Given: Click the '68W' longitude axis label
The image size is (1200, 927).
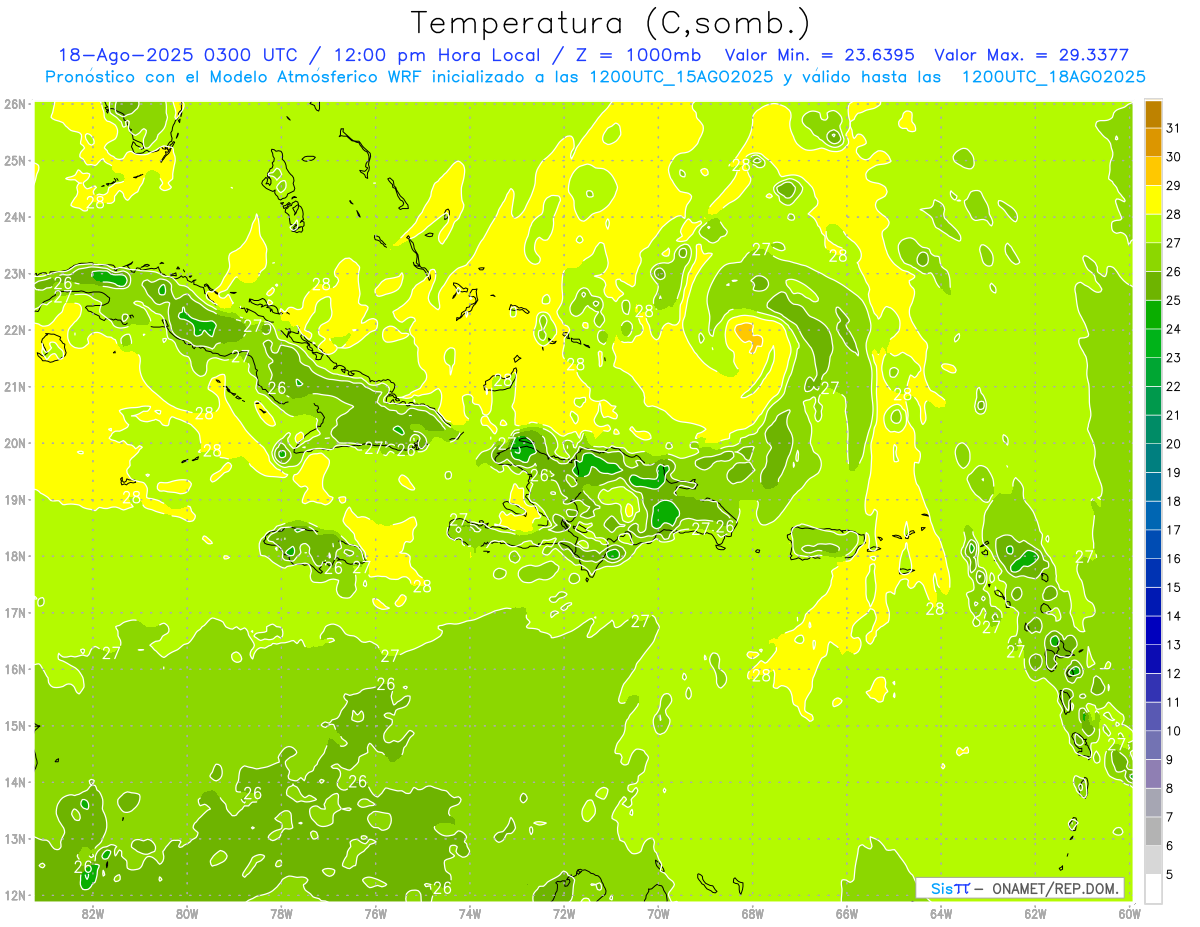Looking at the screenshot, I should point(753,913).
